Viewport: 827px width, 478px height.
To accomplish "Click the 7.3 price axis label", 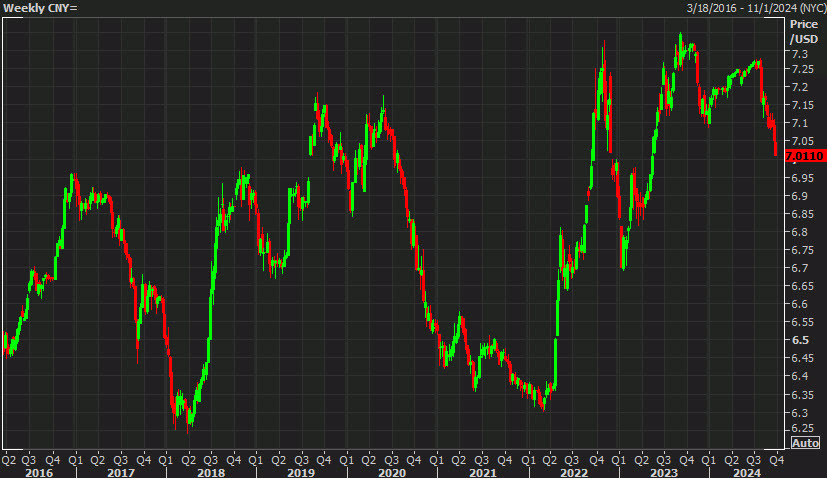I will click(800, 54).
